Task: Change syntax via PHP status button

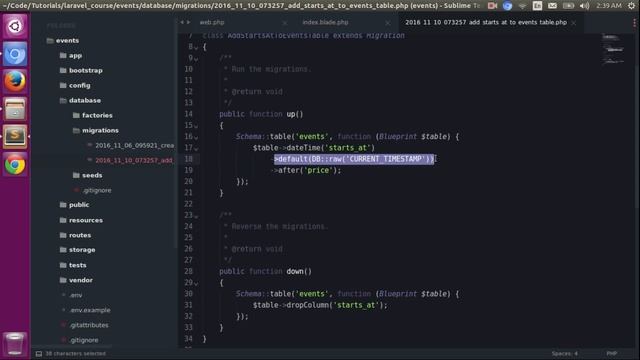Action: pos(611,354)
